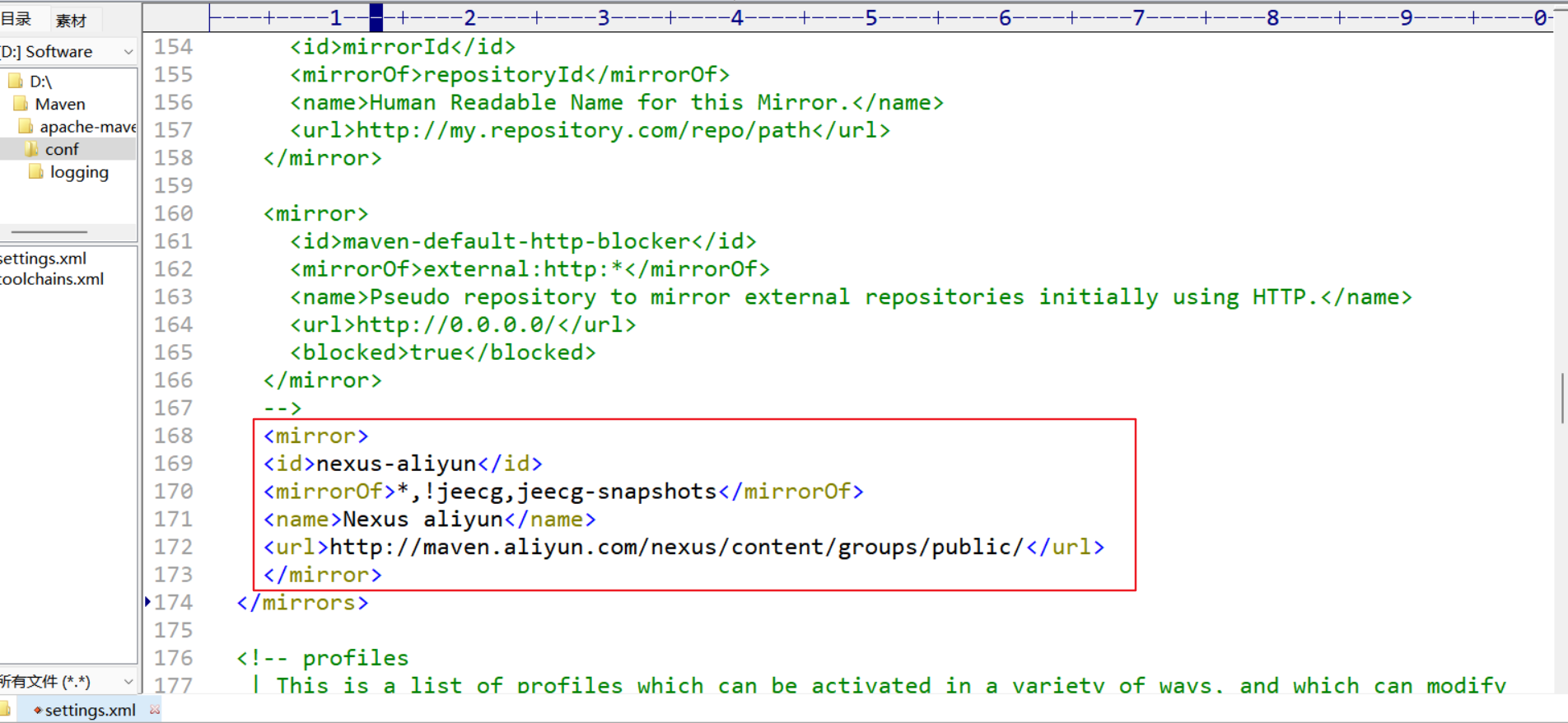The width and height of the screenshot is (1568, 723).
Task: Click the Human Readable Name line
Action: click(x=617, y=103)
